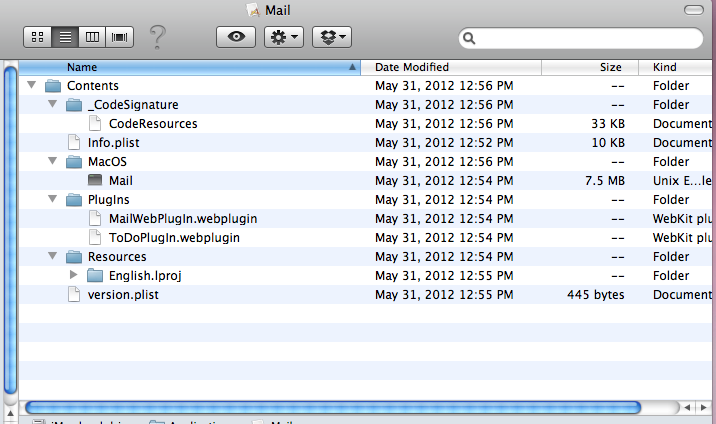This screenshot has height=424, width=716.
Task: Select the Resources folder icon
Action: (74, 256)
